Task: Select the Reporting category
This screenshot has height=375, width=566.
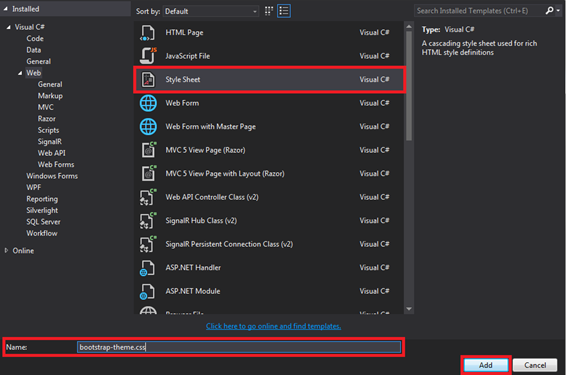Action: coord(42,199)
